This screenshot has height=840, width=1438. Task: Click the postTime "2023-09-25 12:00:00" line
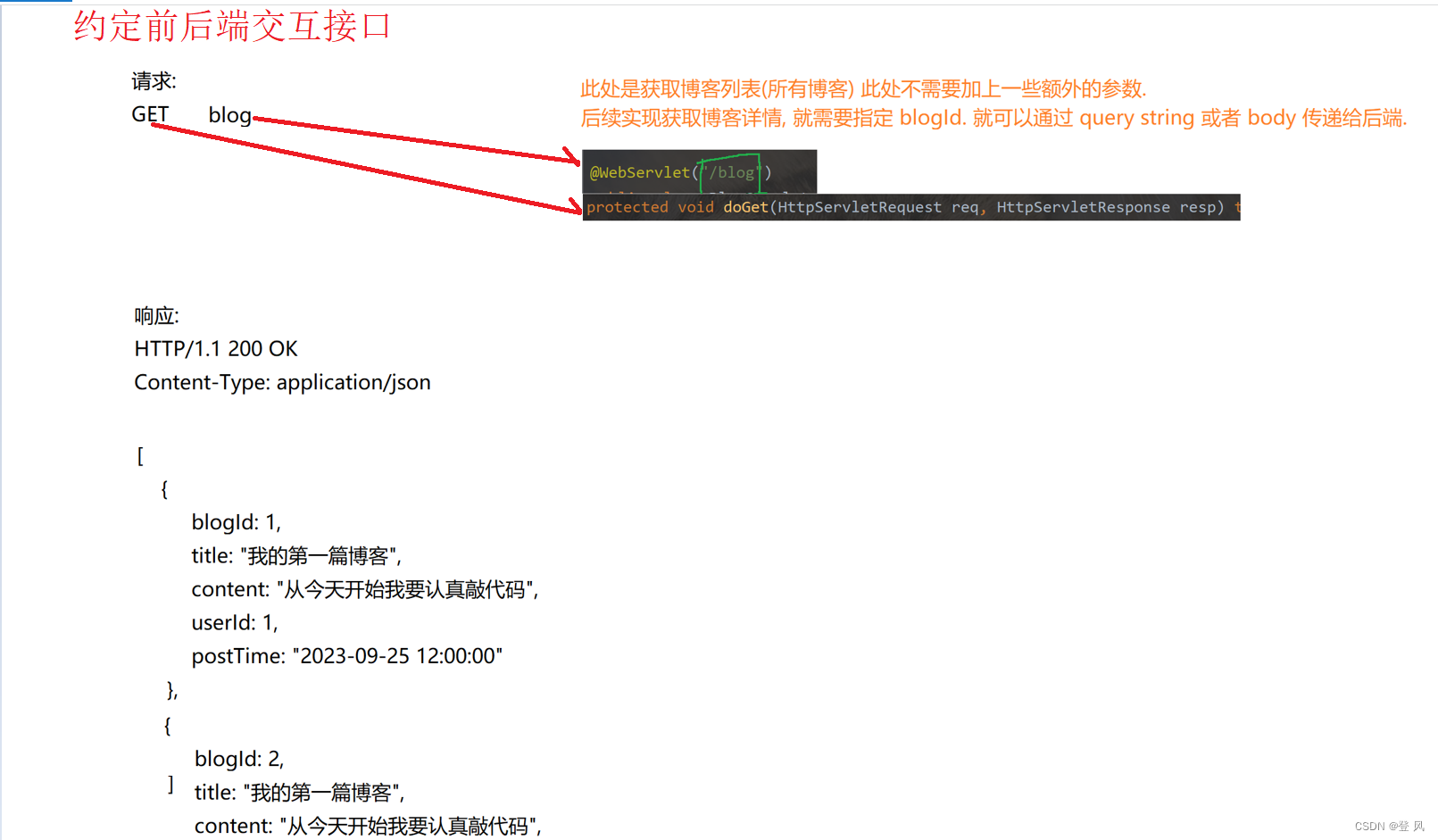[x=347, y=656]
